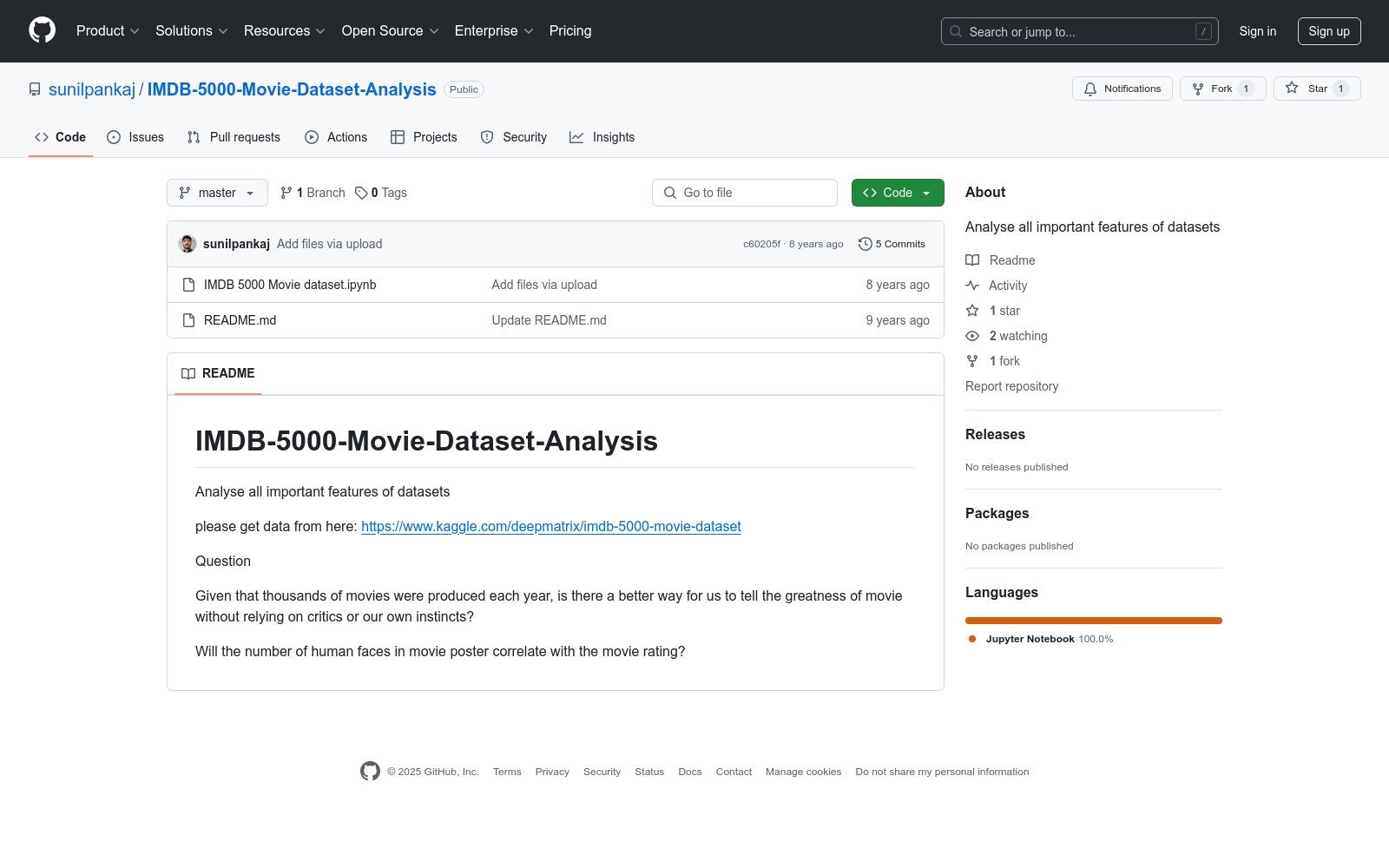Click the Sign up button
This screenshot has width=1389, height=868.
point(1329,31)
